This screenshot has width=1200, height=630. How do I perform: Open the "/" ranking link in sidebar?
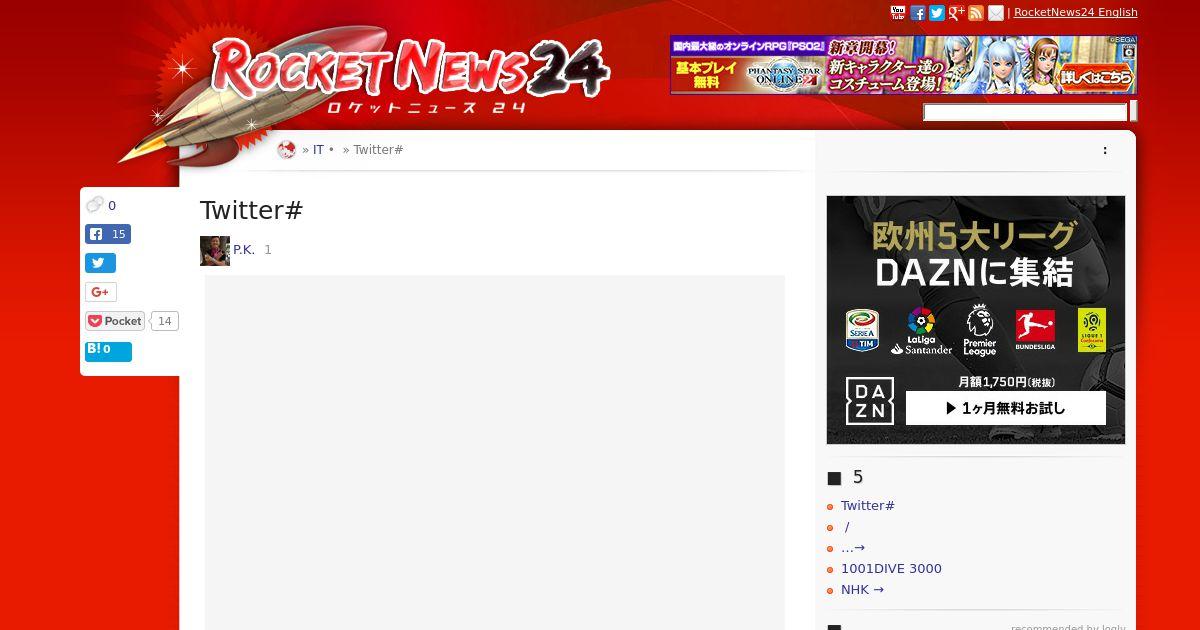pos(847,527)
